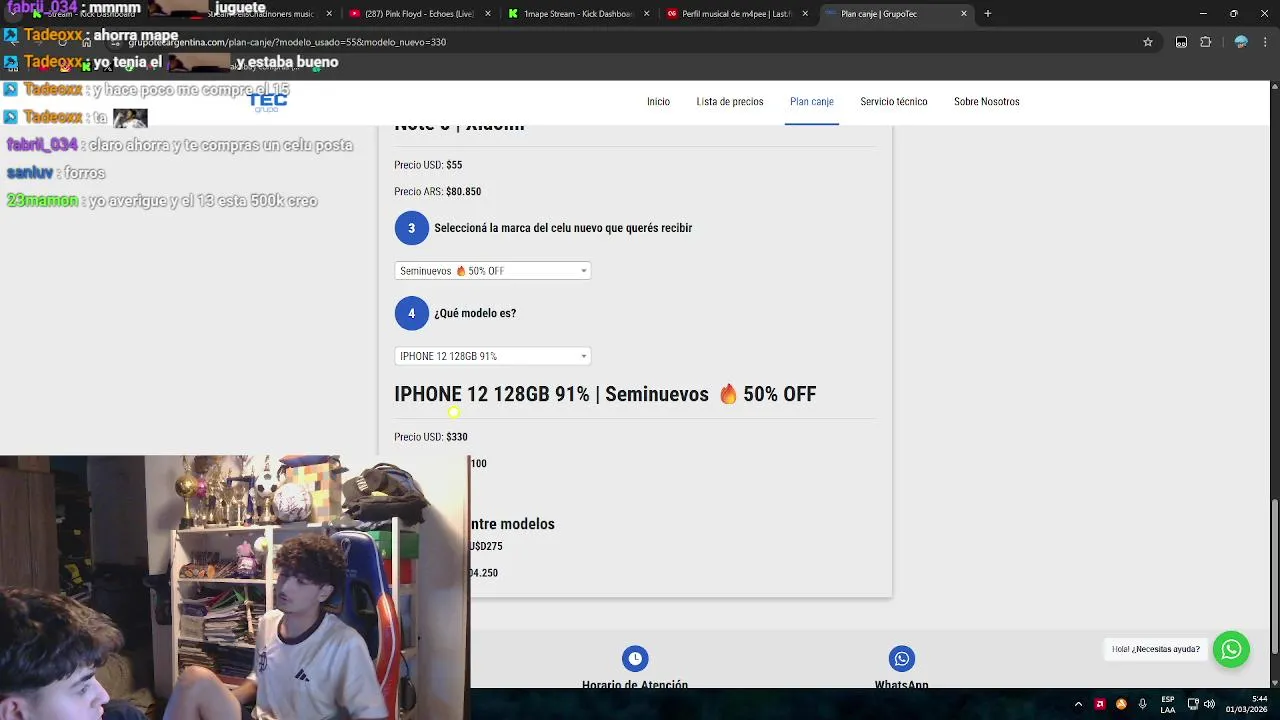
Task: Close the Plan canje GrupoTec tab
Action: (964, 14)
